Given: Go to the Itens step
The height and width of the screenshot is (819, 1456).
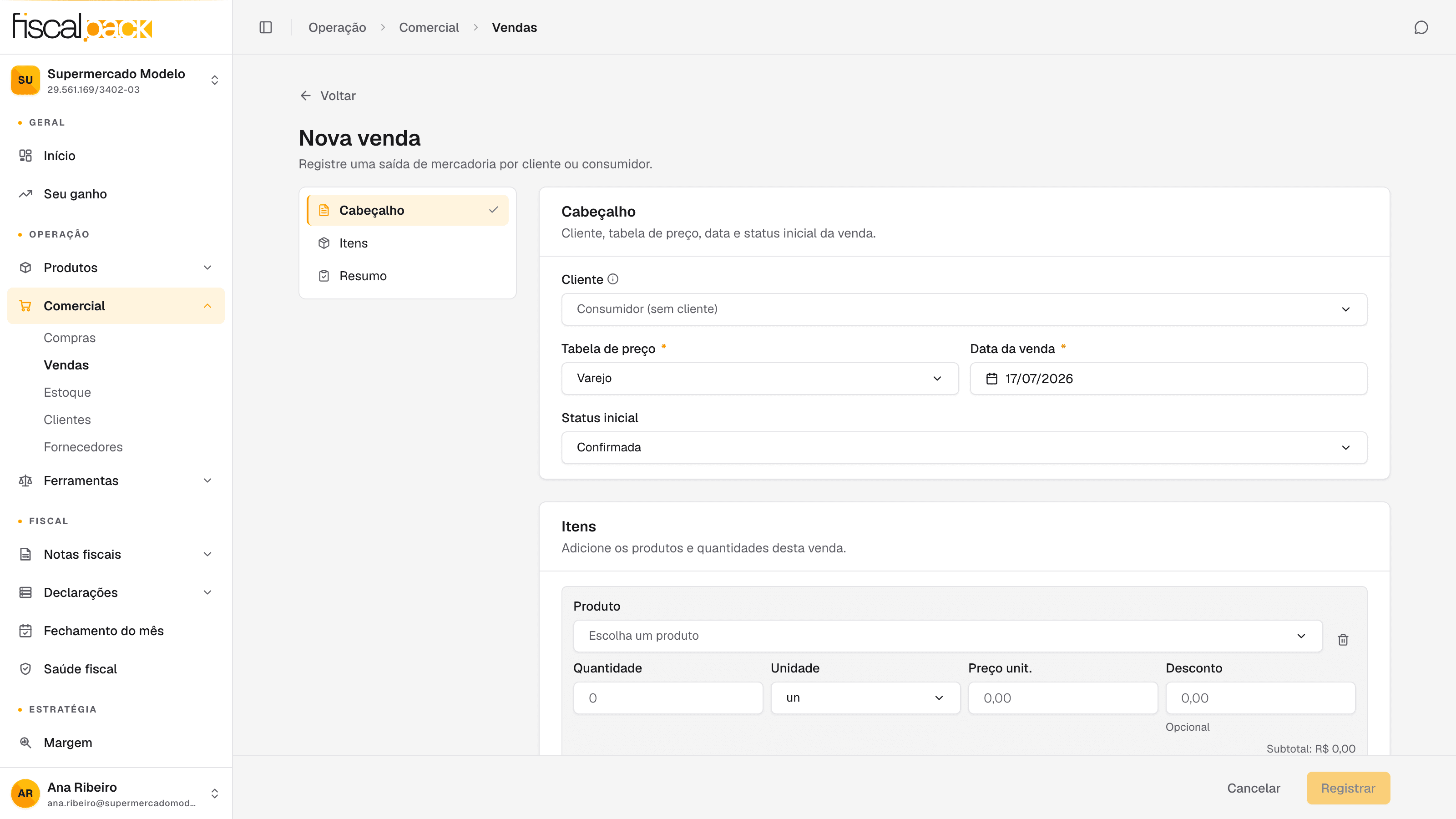Looking at the screenshot, I should (407, 243).
